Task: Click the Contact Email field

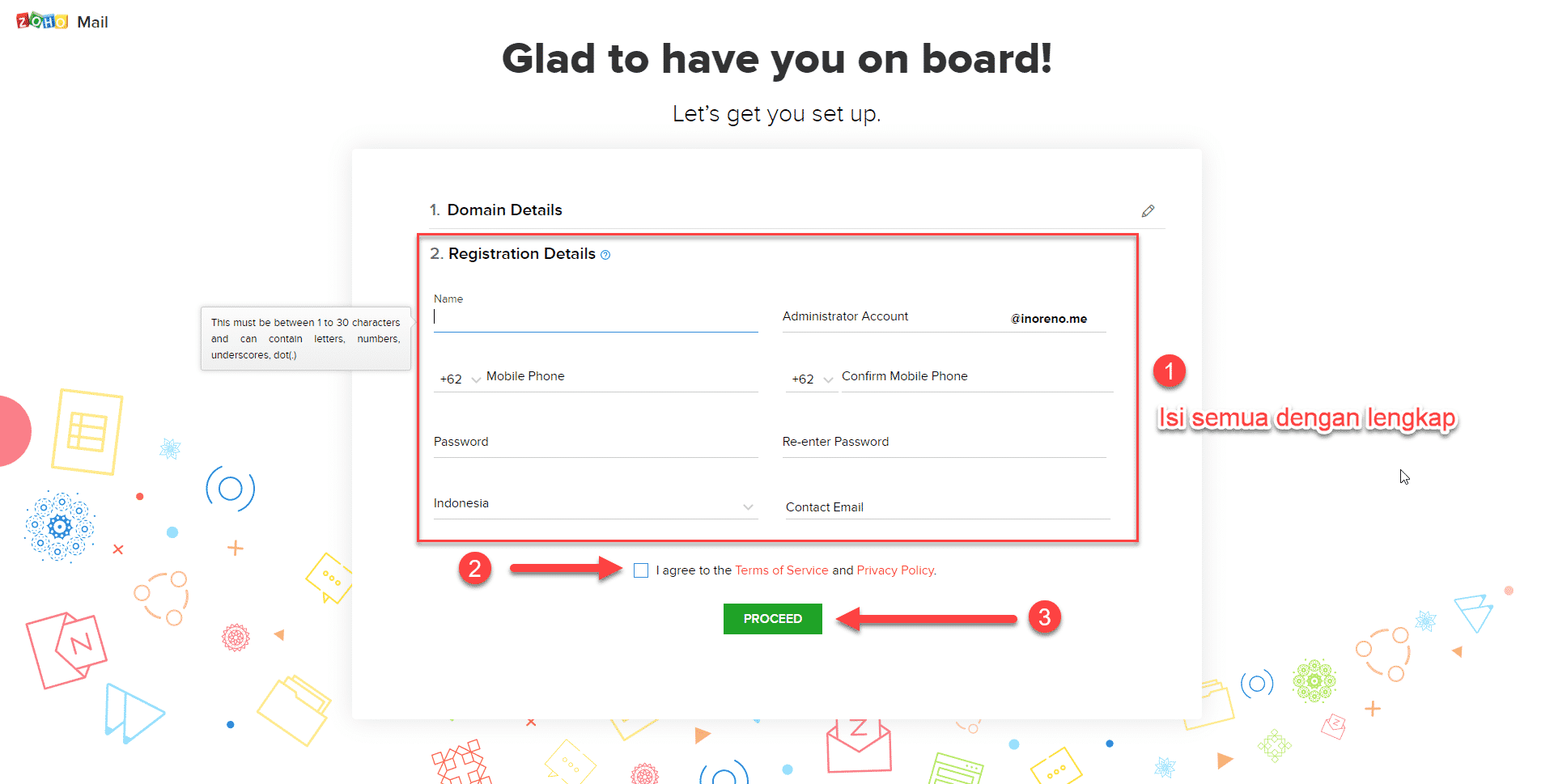Action: click(x=947, y=507)
